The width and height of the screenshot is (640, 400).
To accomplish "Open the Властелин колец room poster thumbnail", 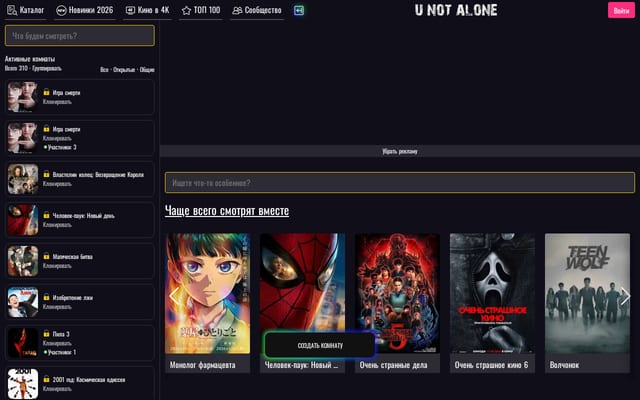I will coord(23,179).
